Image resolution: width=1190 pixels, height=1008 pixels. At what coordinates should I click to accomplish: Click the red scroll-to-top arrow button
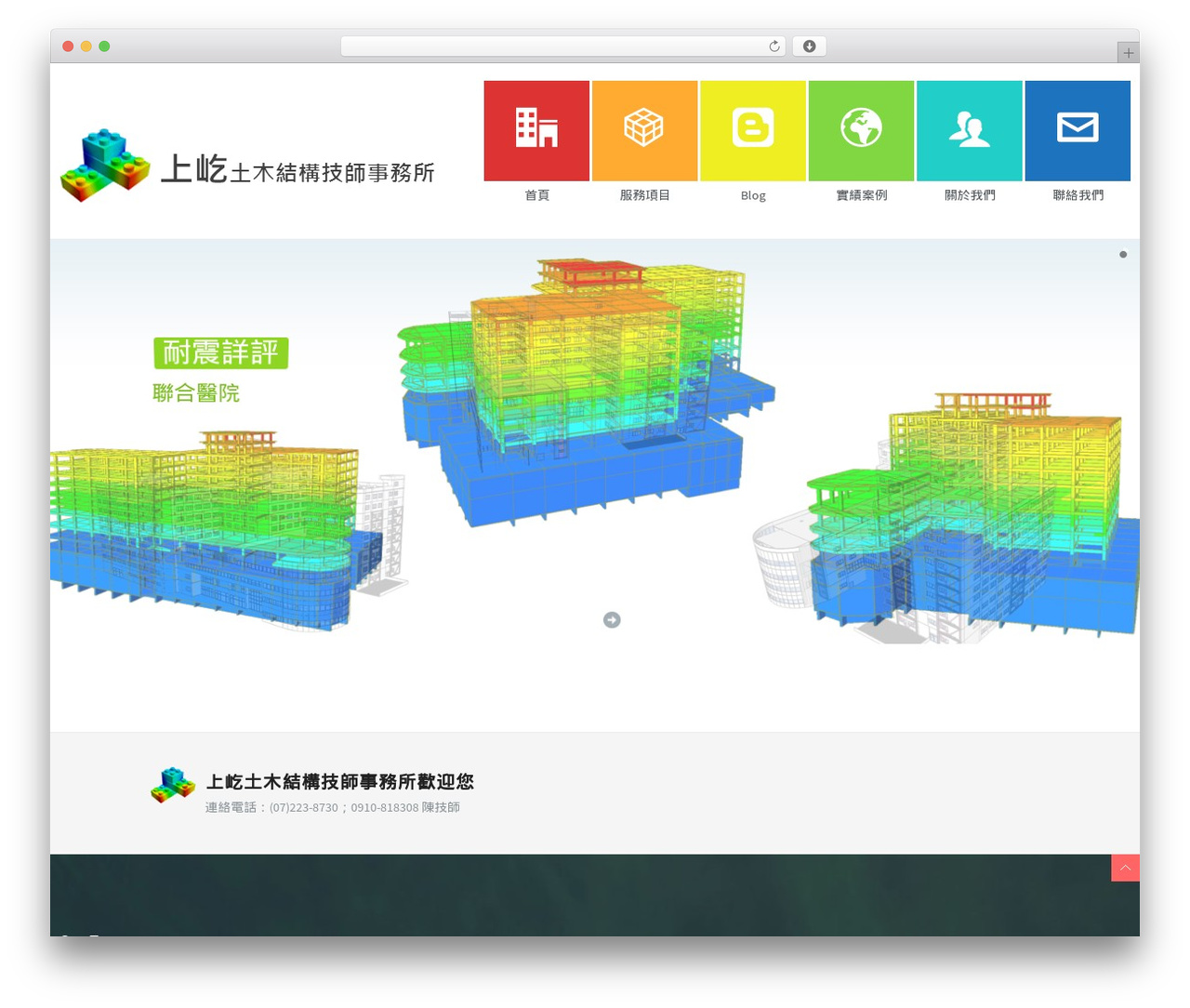(x=1125, y=868)
